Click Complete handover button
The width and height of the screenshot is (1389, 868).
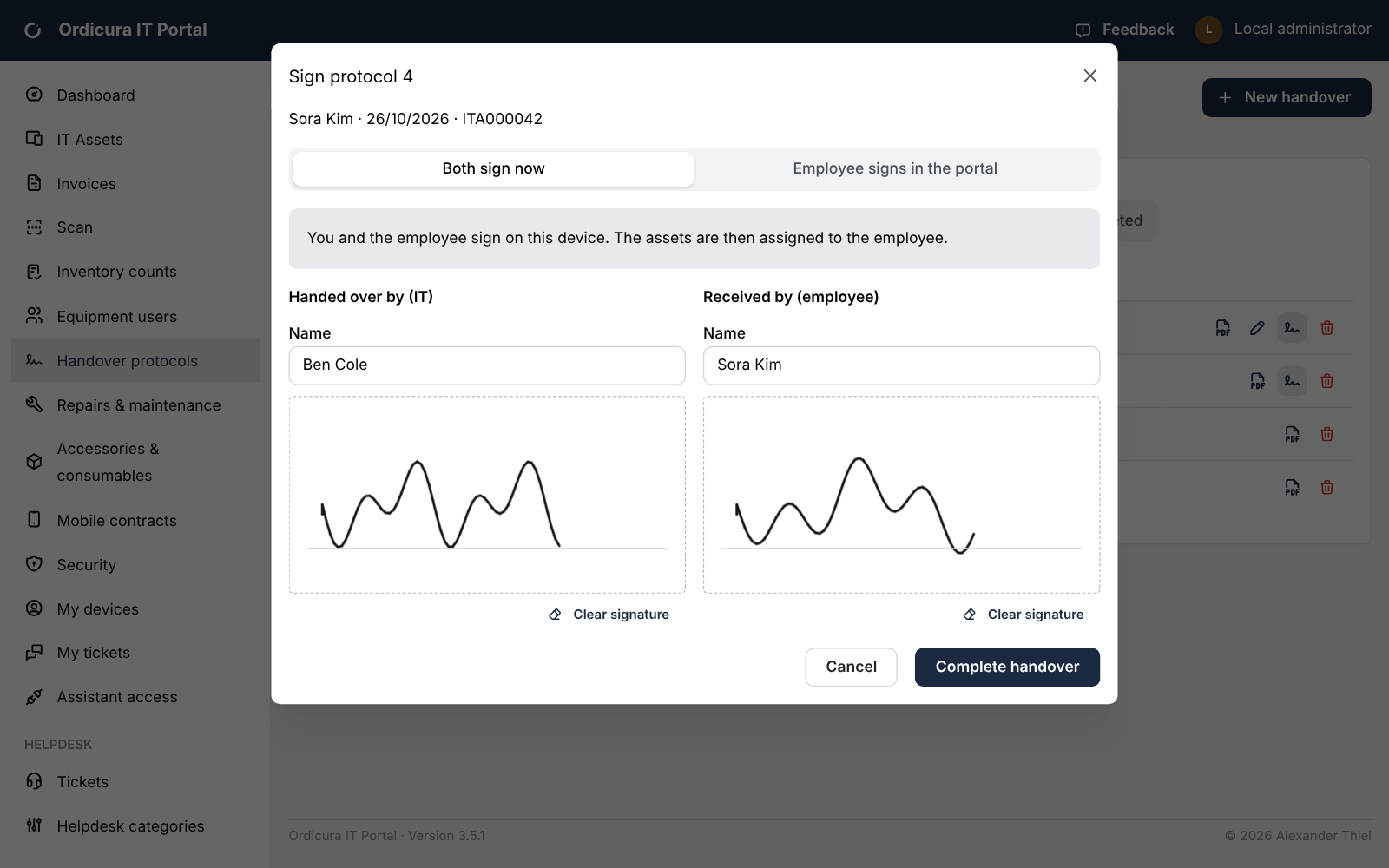click(x=1007, y=667)
